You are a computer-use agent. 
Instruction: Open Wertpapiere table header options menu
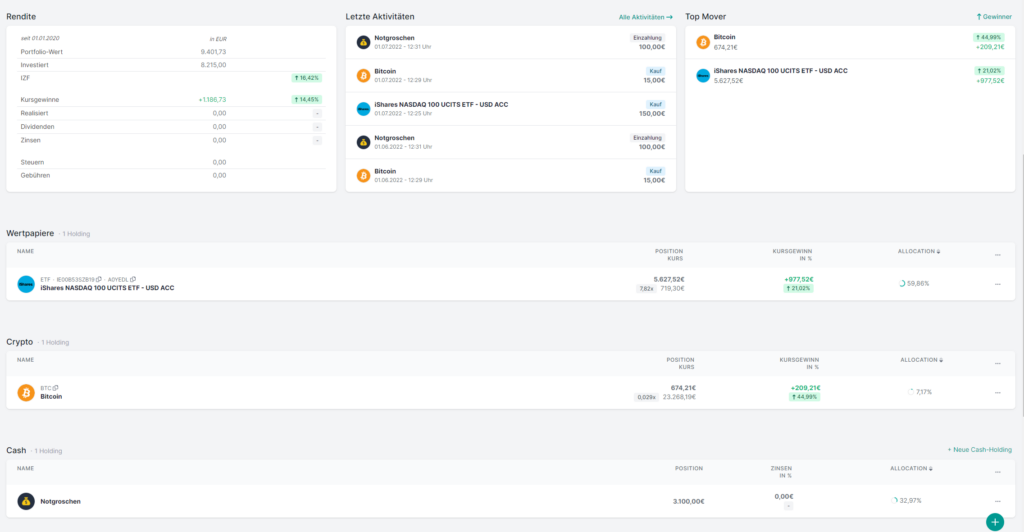coord(997,255)
